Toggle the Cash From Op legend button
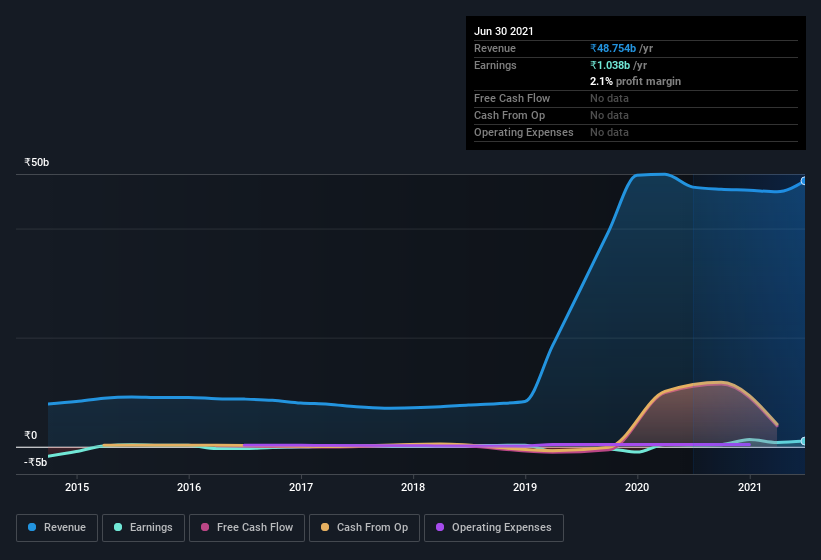The image size is (821, 560). [364, 528]
